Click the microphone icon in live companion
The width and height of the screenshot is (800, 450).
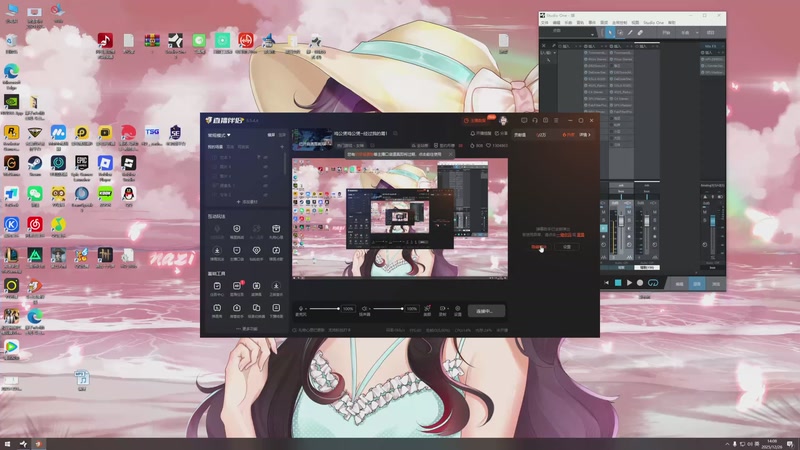point(301,308)
